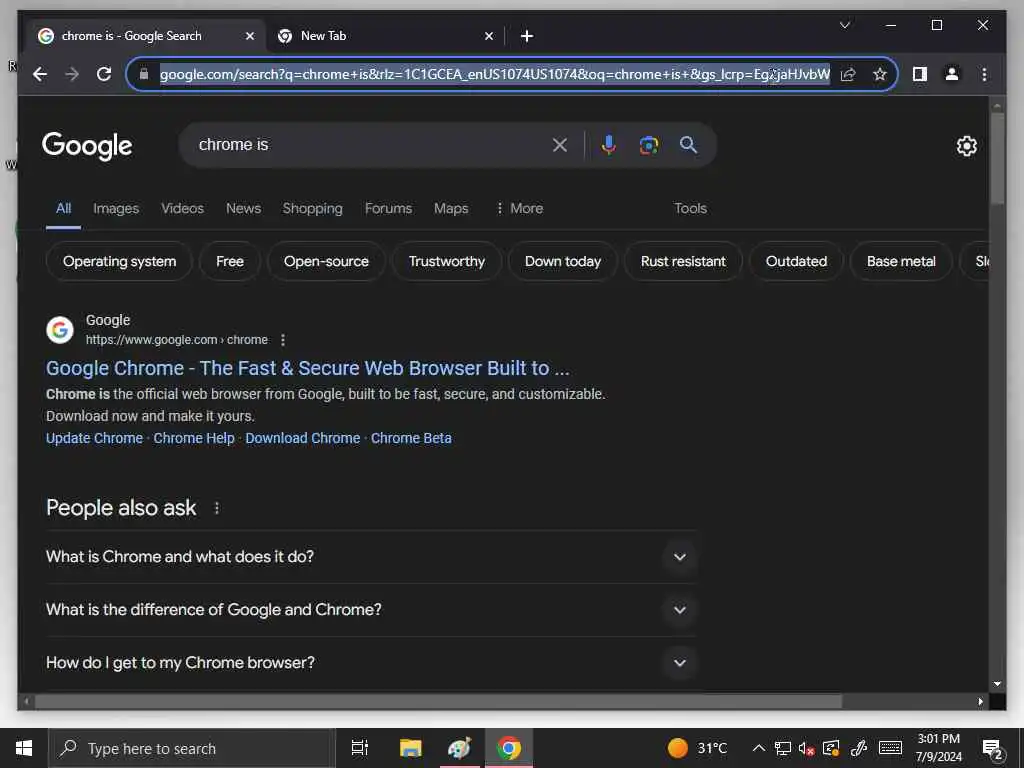1024x768 pixels.
Task: Show hidden system tray icons
Action: click(758, 748)
